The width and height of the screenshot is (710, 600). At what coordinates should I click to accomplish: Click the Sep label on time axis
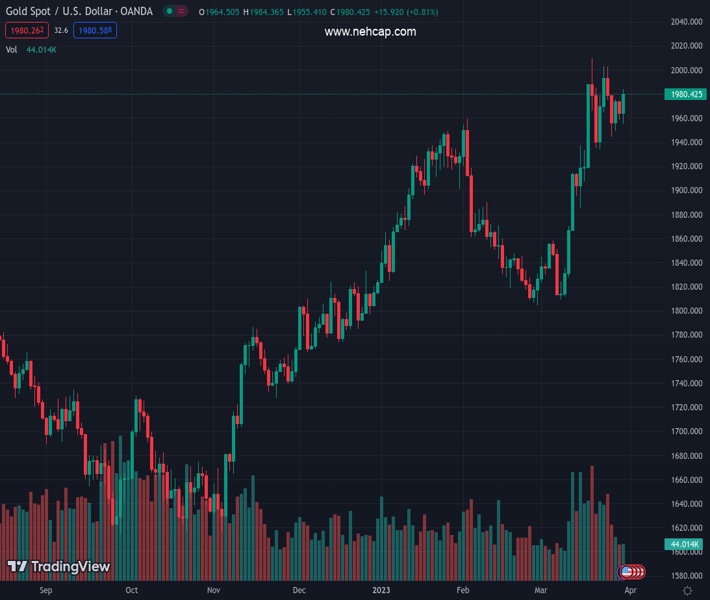45,591
